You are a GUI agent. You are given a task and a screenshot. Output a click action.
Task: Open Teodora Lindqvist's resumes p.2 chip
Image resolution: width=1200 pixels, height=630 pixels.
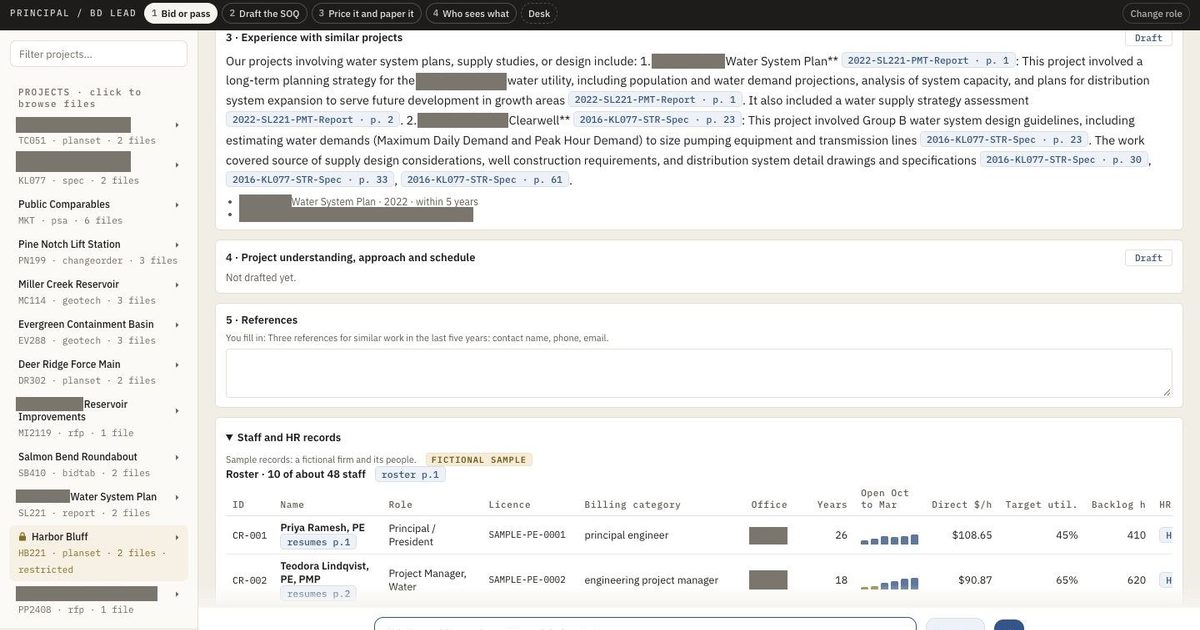pos(318,593)
